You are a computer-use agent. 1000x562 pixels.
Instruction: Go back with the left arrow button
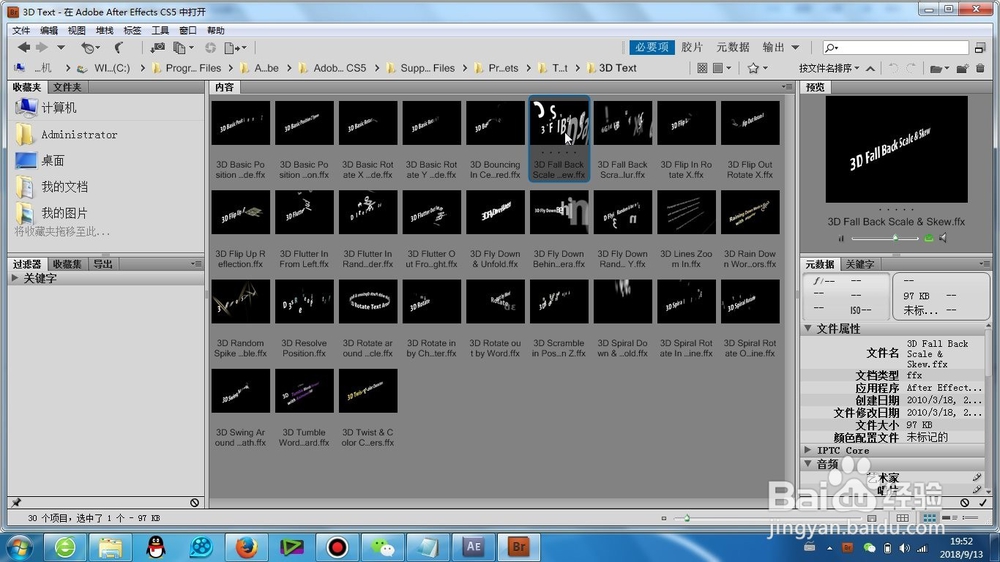(24, 47)
